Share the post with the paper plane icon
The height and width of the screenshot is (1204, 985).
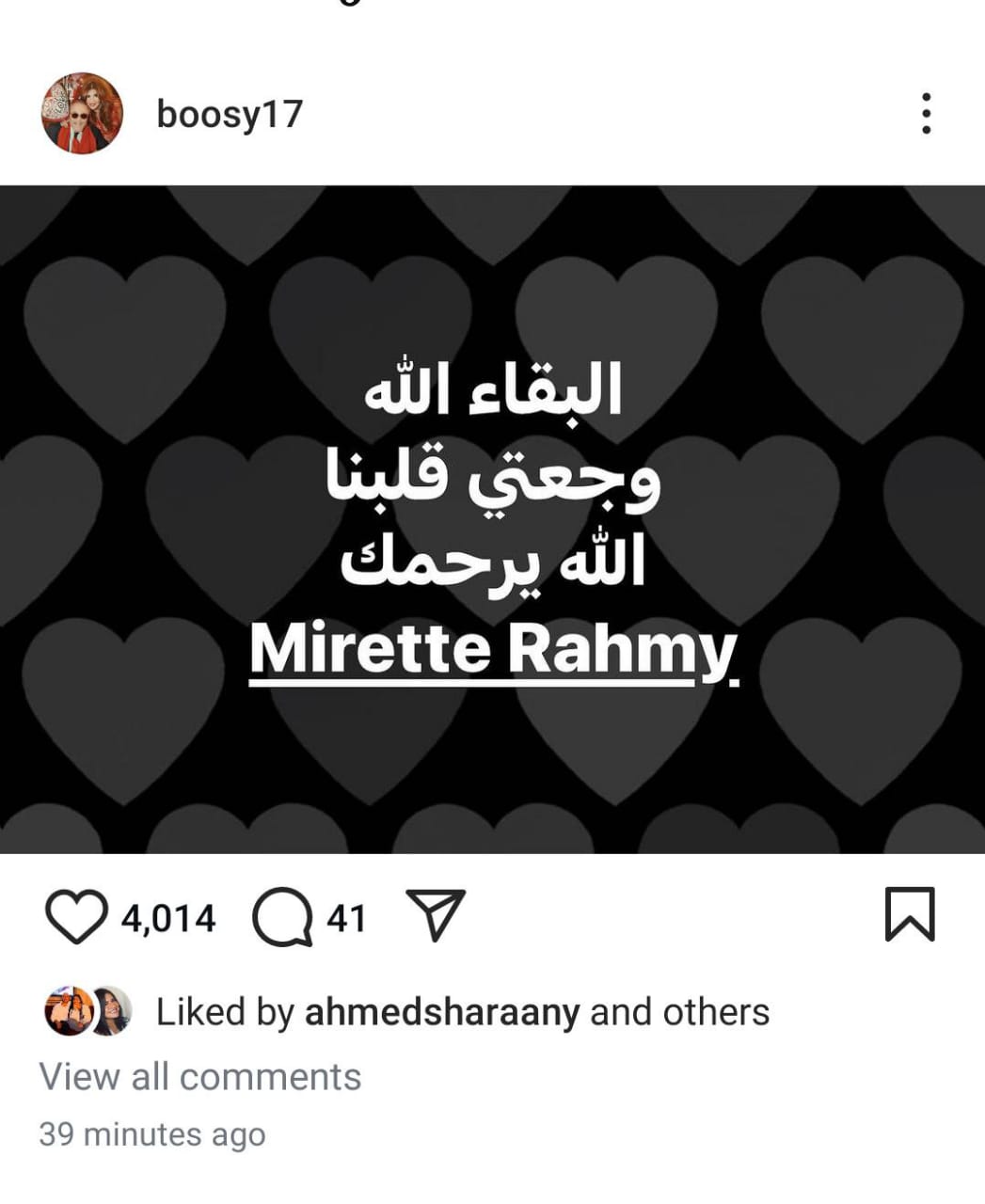coord(435,915)
